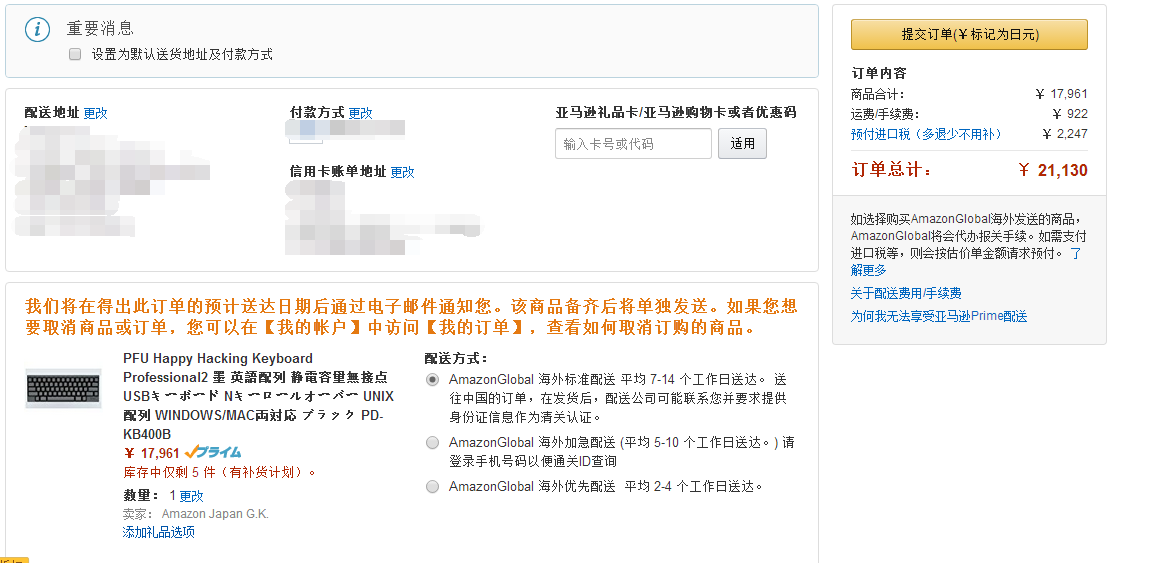
Task: Click the red item price ¥ 17,961
Action: pyautogui.click(x=152, y=453)
